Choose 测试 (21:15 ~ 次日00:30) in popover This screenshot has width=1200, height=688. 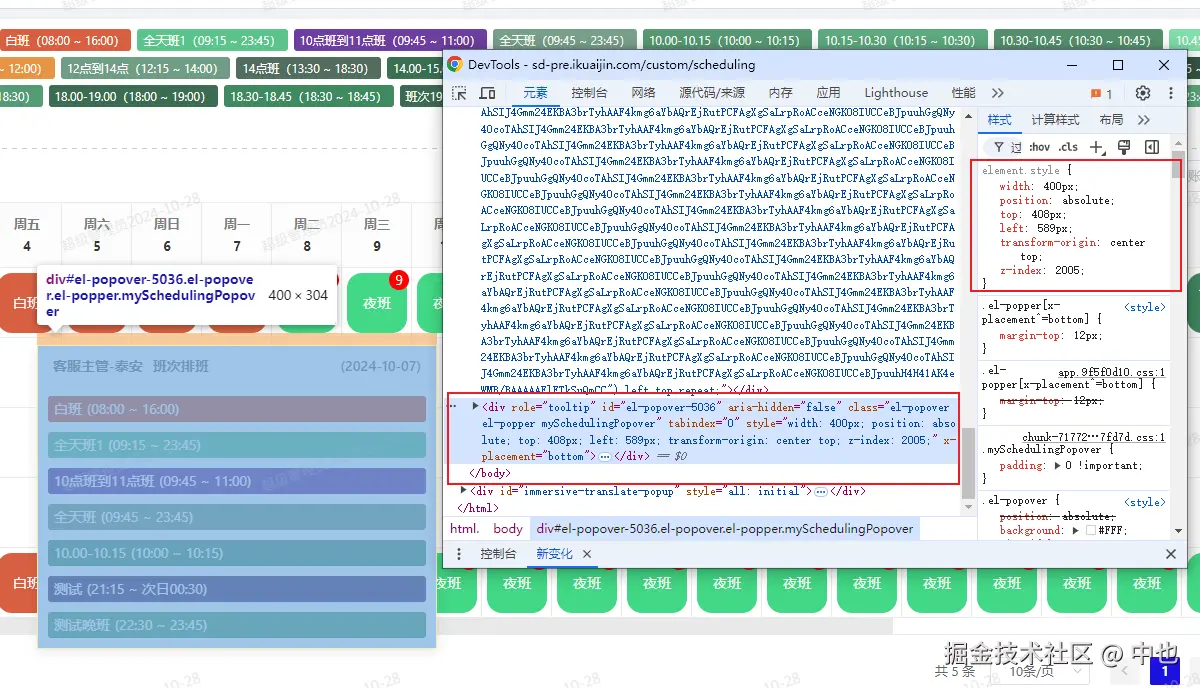[x=237, y=589]
